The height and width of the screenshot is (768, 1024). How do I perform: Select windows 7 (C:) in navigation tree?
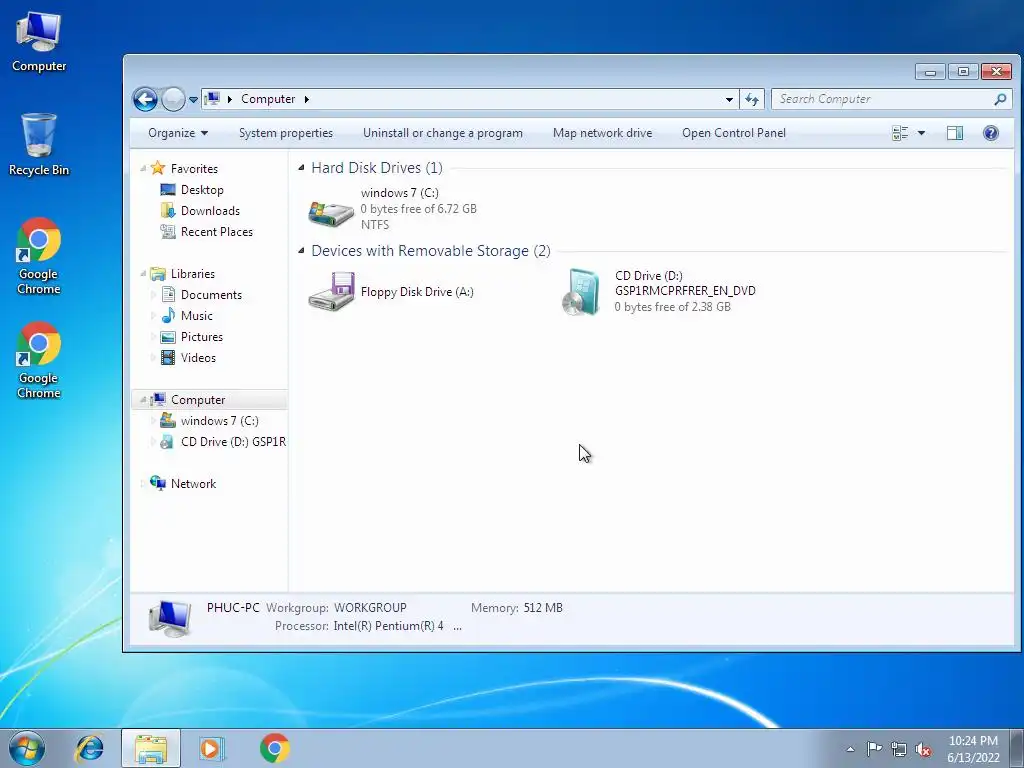(219, 421)
